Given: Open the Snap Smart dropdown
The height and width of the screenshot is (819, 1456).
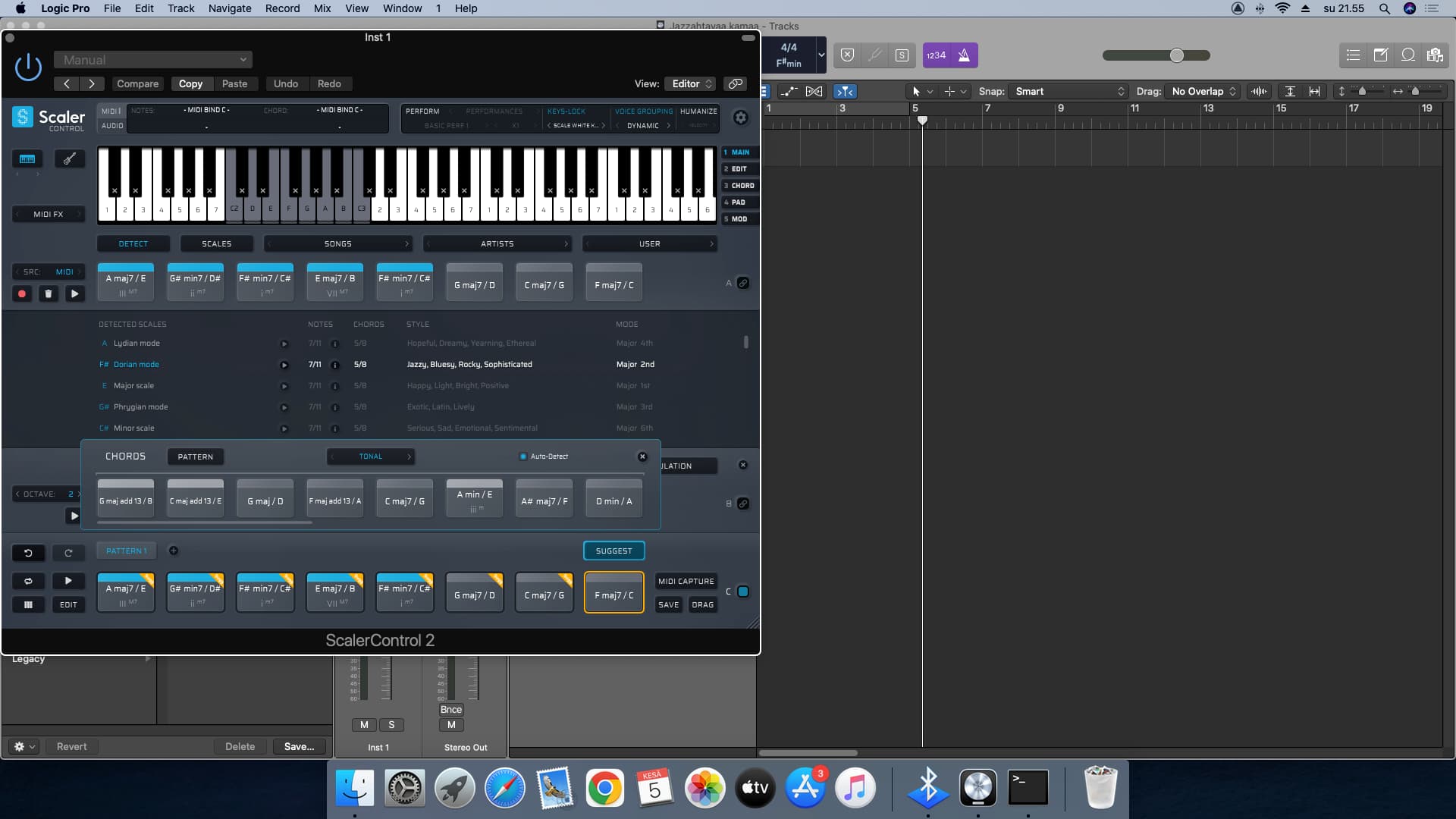Looking at the screenshot, I should click(x=1069, y=91).
